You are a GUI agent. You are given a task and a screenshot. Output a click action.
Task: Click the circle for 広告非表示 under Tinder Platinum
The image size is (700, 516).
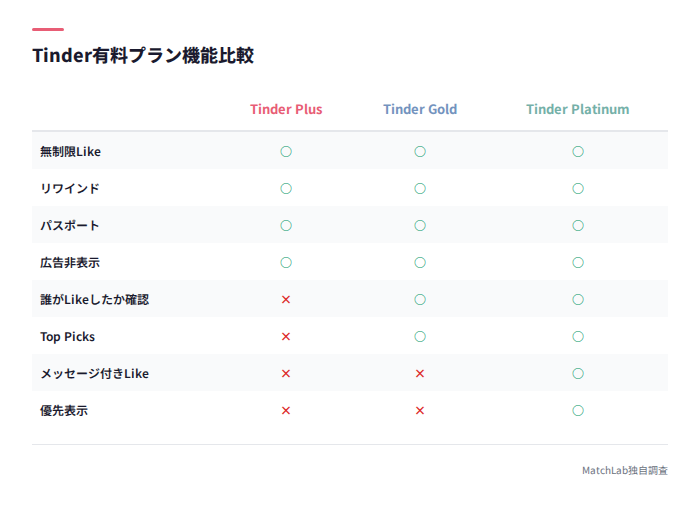(578, 263)
